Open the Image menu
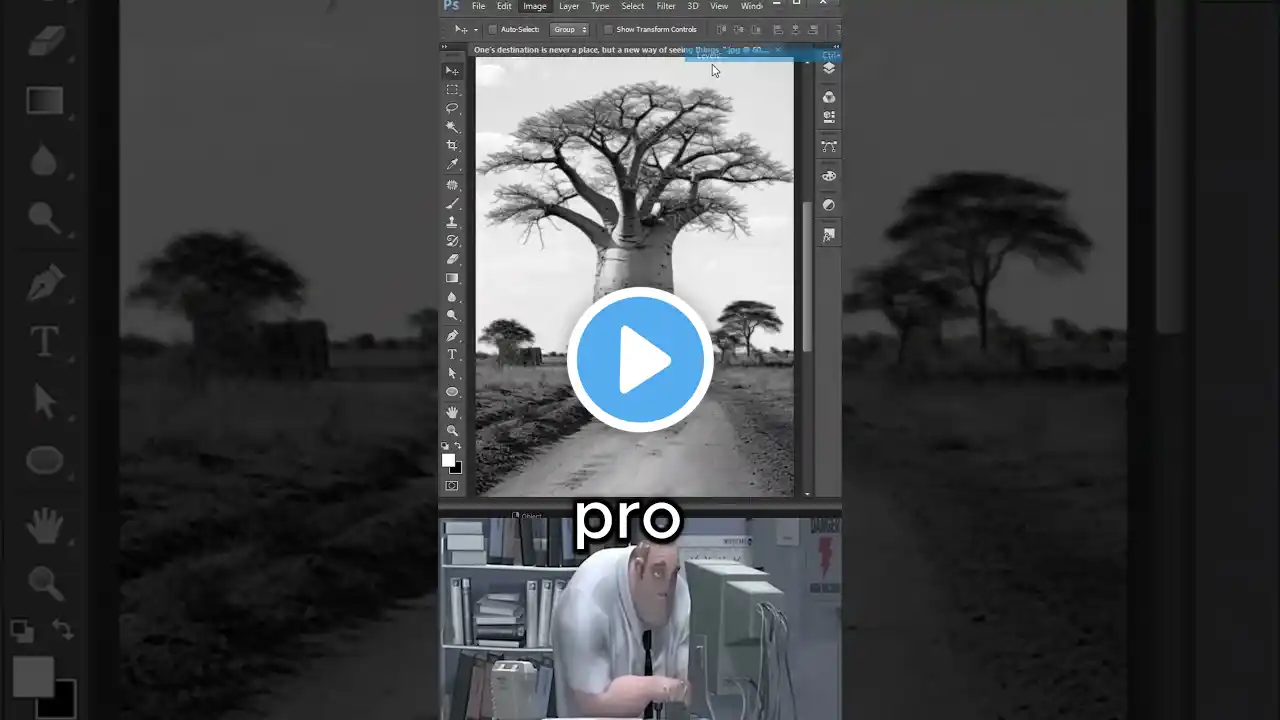The height and width of the screenshot is (720, 1280). tap(535, 6)
